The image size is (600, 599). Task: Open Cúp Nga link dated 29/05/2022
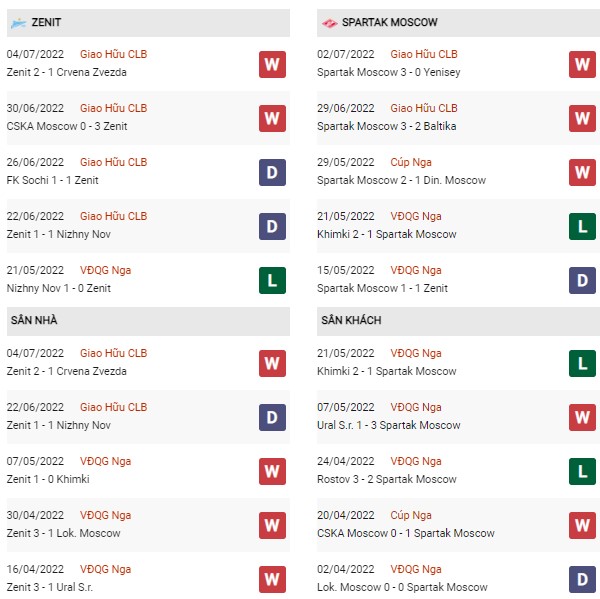point(411,162)
